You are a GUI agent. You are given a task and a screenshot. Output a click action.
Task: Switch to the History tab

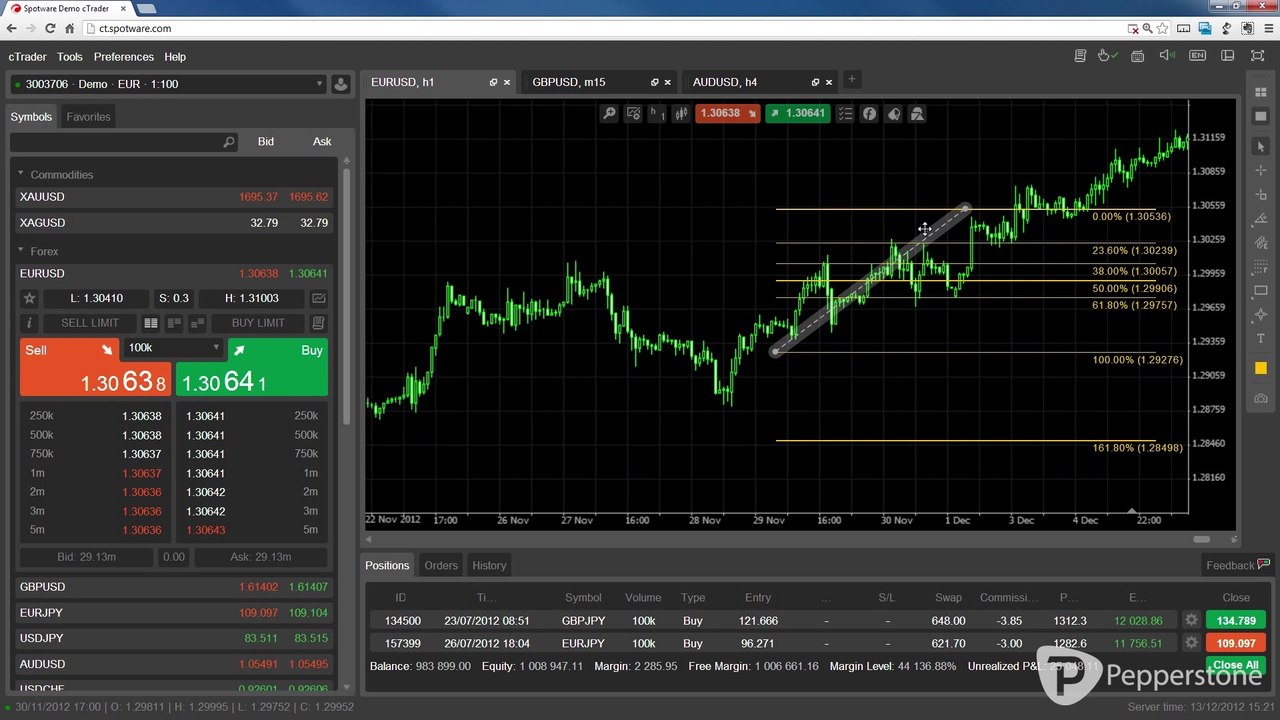pos(489,565)
